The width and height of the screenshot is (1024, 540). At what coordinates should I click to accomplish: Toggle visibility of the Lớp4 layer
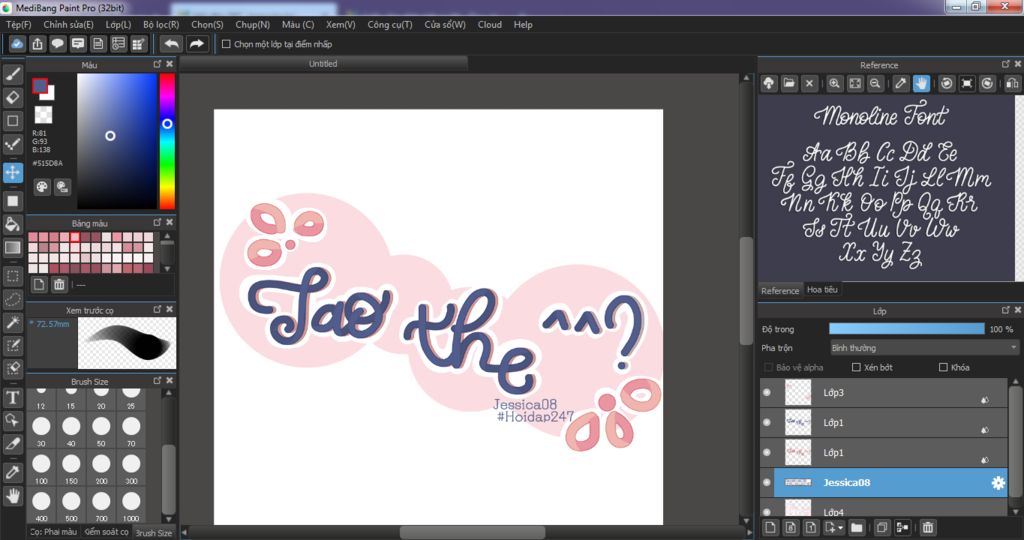click(767, 511)
